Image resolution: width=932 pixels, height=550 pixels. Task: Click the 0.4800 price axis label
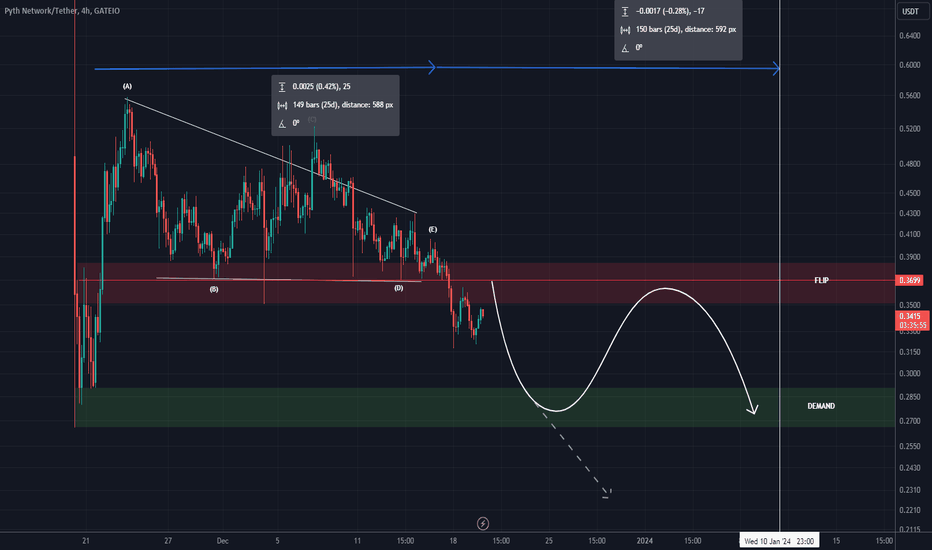(909, 164)
